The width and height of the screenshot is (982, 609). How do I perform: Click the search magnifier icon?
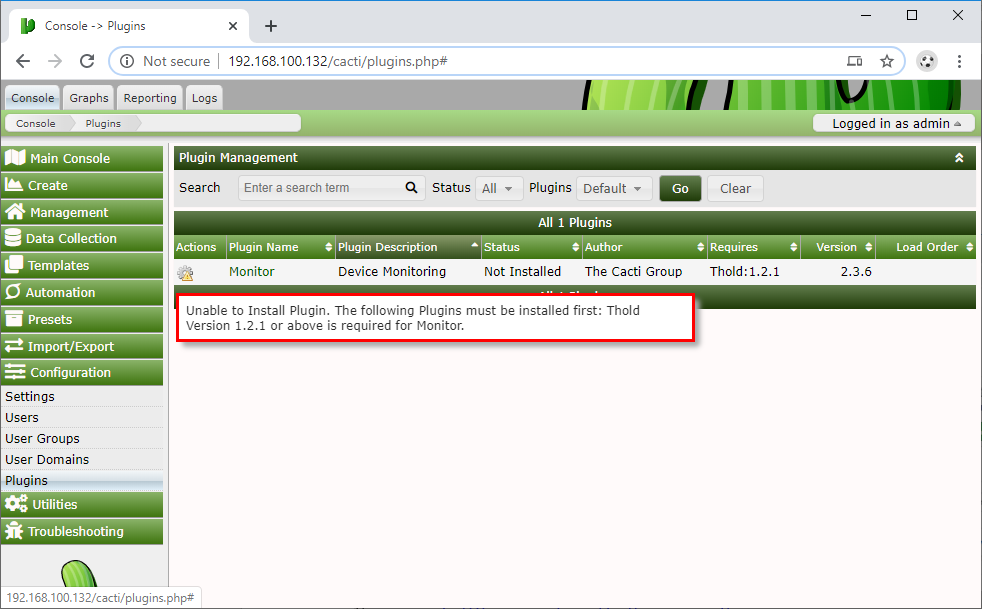pos(411,187)
